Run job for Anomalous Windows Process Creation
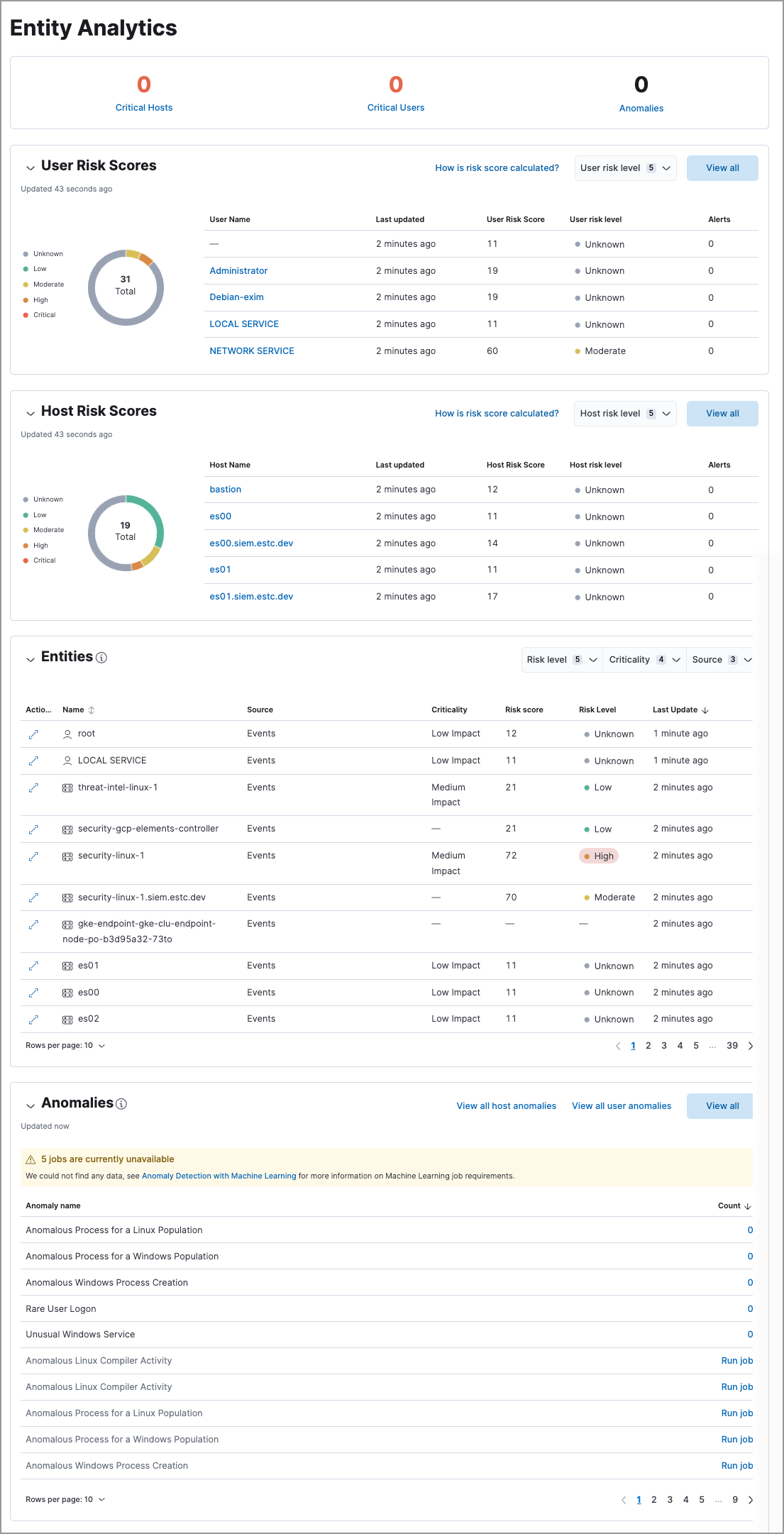The width and height of the screenshot is (784, 1534). point(736,1466)
